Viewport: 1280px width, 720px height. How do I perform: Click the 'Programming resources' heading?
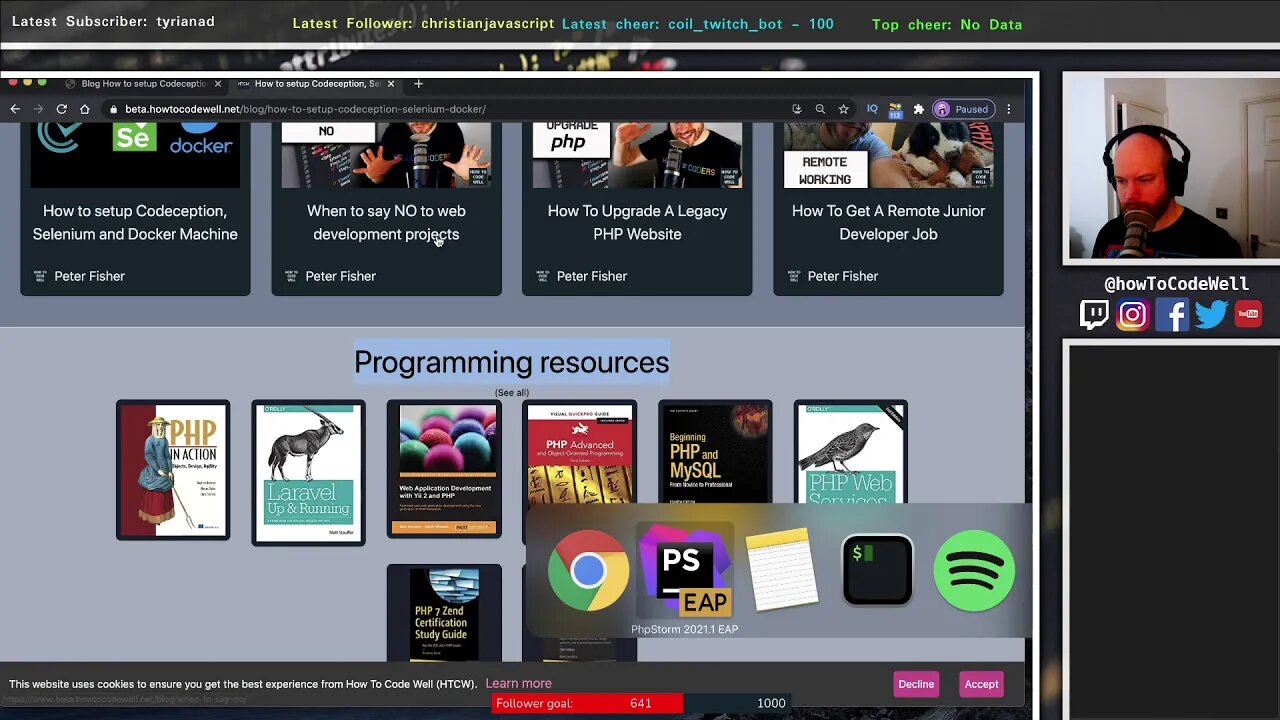click(512, 362)
